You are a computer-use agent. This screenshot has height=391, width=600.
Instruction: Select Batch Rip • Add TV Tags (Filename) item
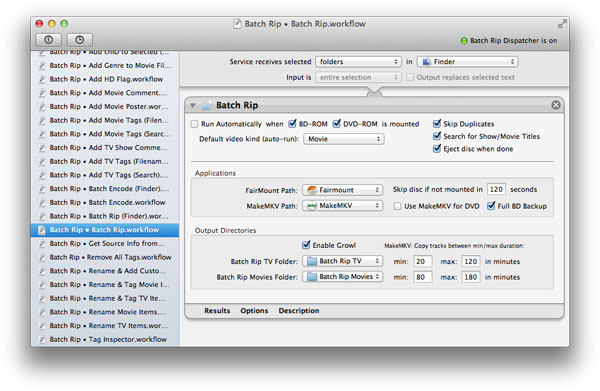click(x=105, y=161)
